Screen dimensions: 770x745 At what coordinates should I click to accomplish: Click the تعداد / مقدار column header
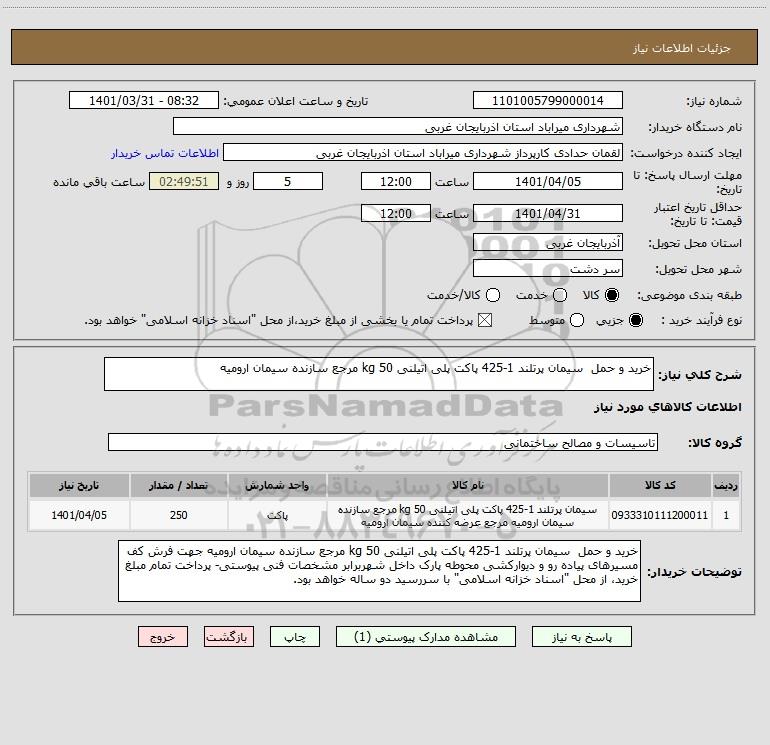tap(179, 485)
